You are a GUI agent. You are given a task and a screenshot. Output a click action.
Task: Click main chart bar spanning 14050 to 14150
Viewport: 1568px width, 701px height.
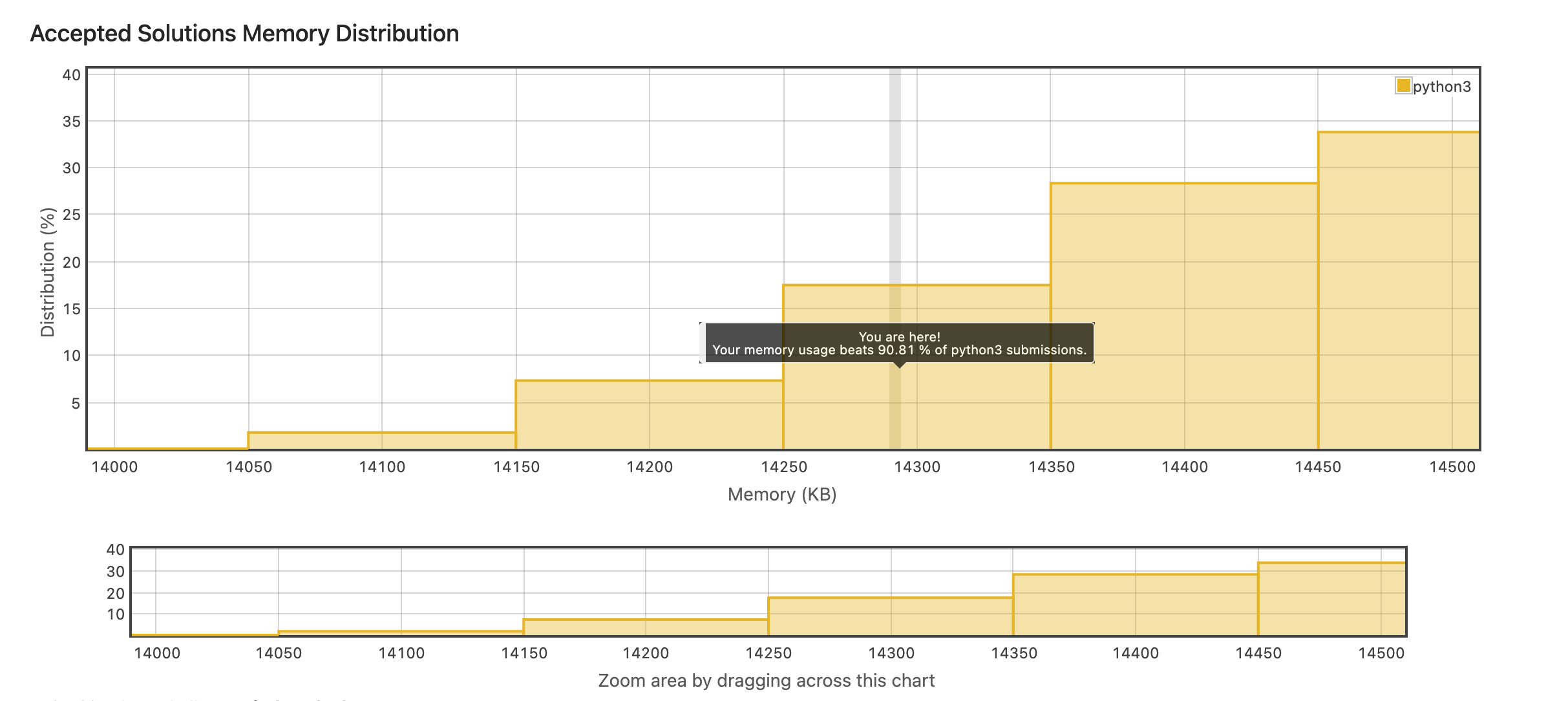pos(381,441)
